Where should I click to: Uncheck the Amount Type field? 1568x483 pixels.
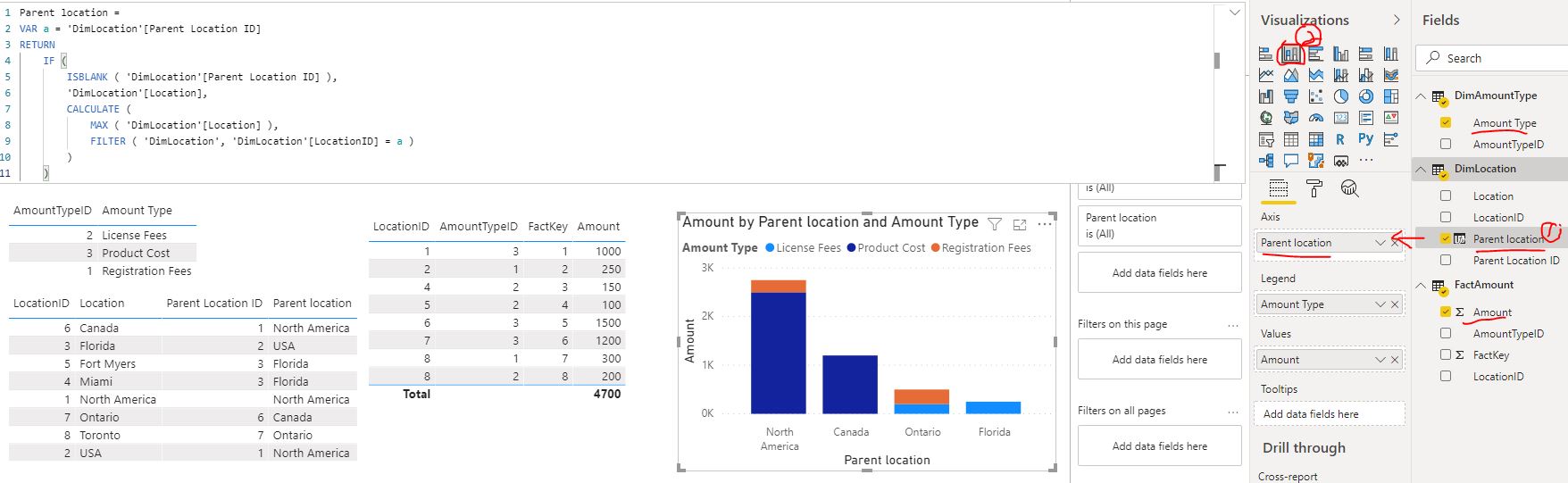(1446, 122)
